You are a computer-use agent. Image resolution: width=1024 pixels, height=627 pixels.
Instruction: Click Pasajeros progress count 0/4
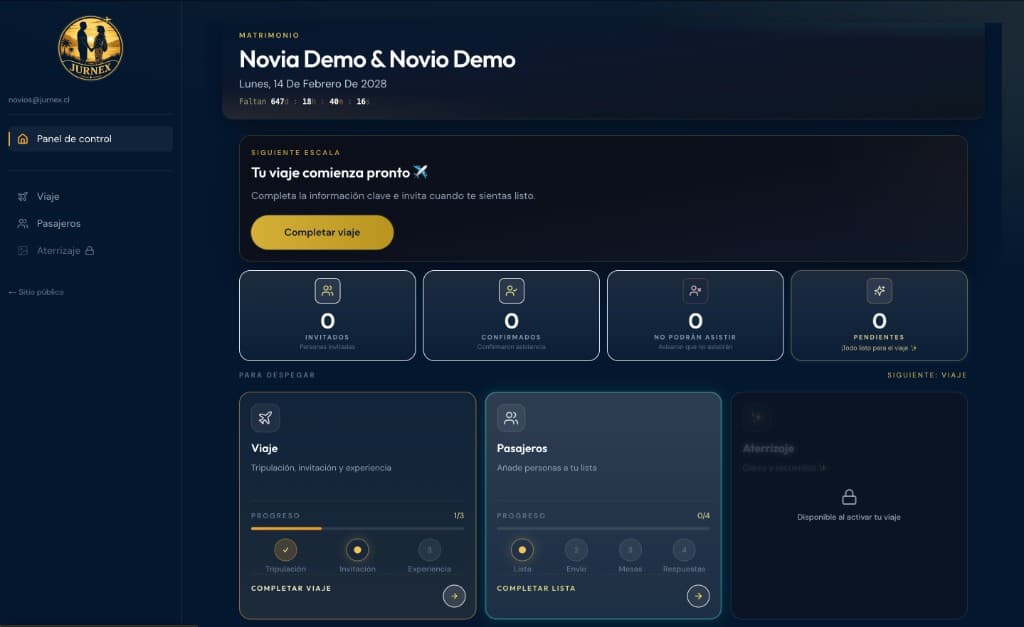(x=703, y=516)
